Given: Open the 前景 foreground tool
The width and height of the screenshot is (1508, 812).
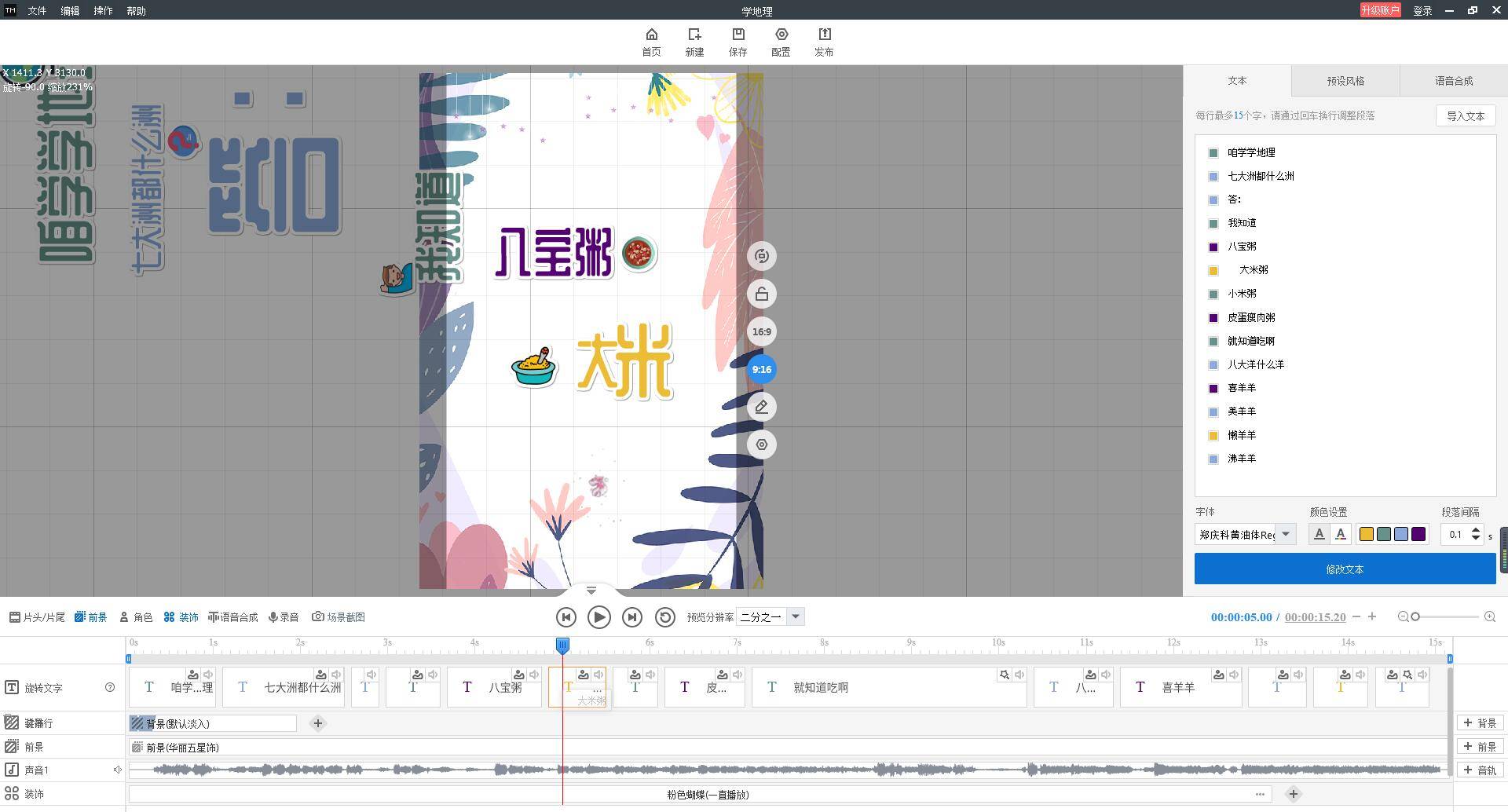Looking at the screenshot, I should 90,617.
